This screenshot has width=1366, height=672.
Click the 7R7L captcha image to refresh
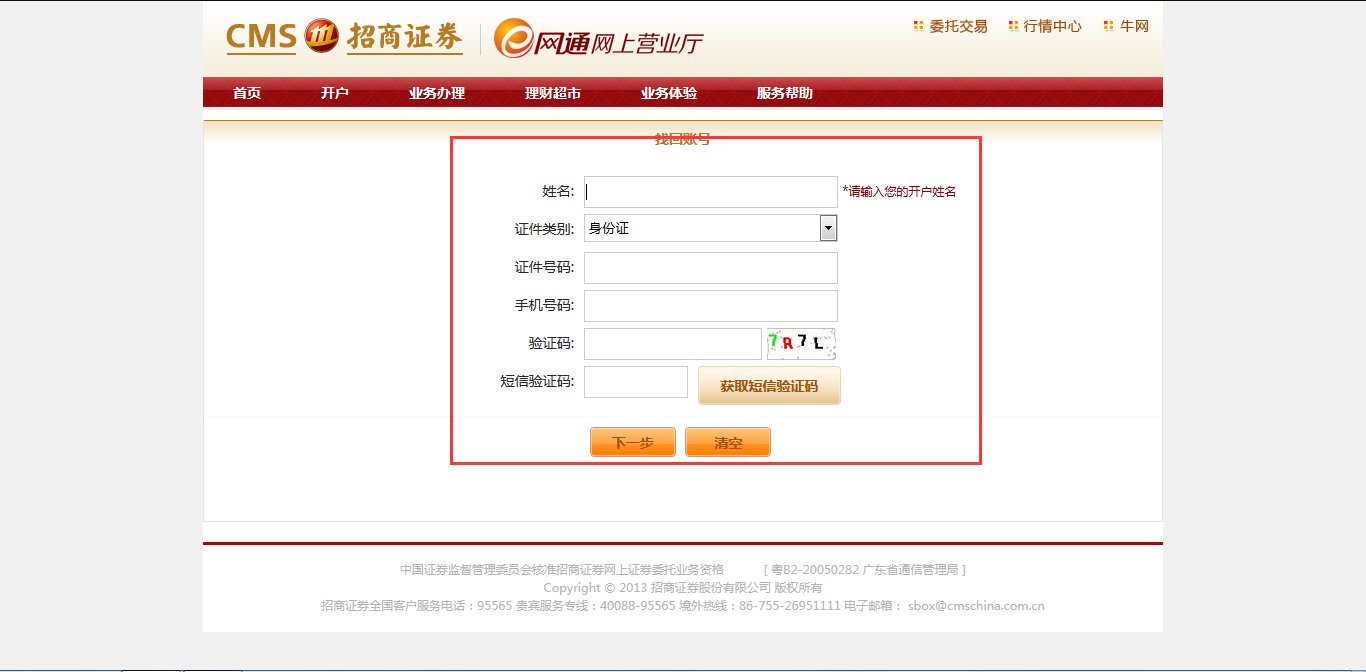pyautogui.click(x=801, y=343)
